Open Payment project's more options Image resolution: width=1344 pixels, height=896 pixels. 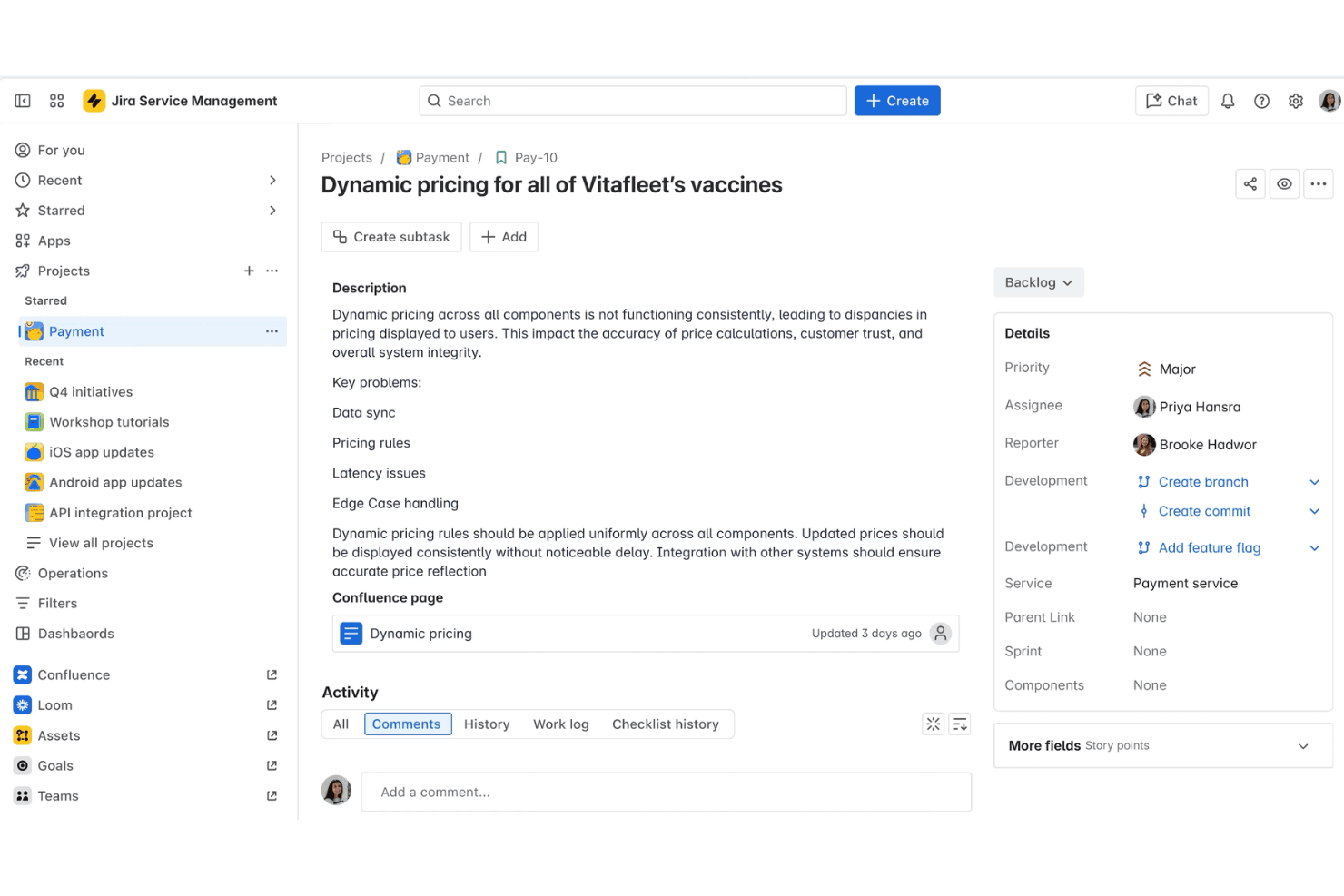coord(272,331)
